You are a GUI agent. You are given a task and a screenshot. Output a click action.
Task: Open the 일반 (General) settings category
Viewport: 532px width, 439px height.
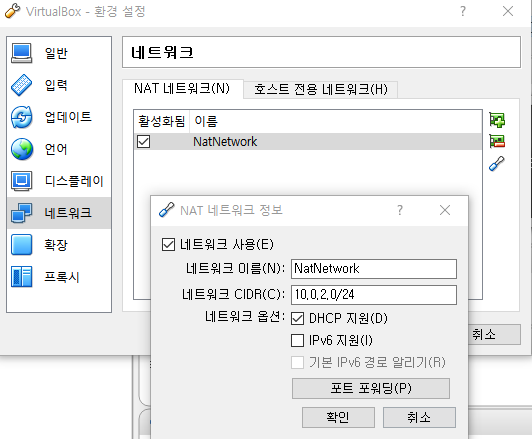coord(59,53)
